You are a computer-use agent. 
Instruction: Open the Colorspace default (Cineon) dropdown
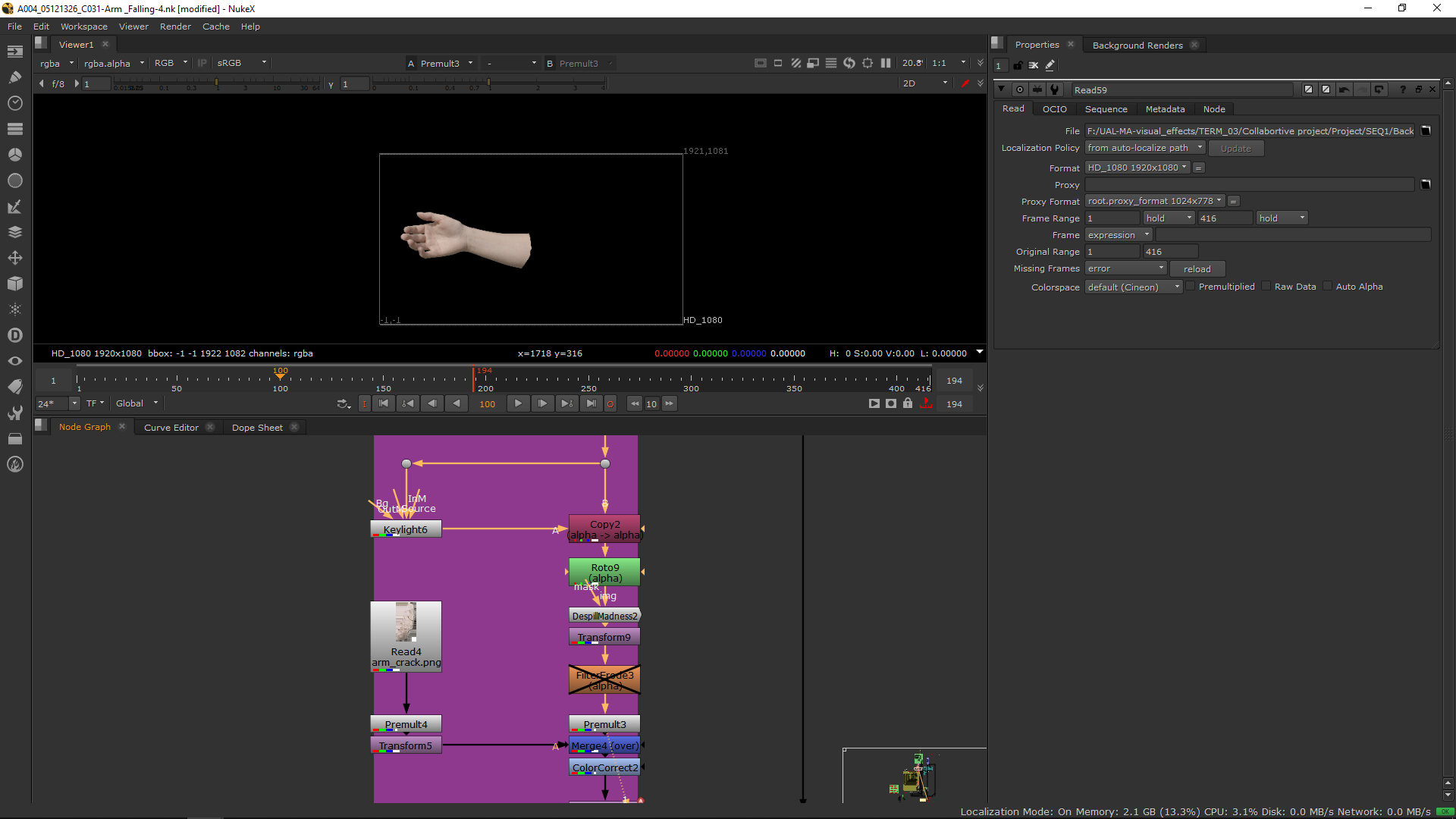(1133, 287)
